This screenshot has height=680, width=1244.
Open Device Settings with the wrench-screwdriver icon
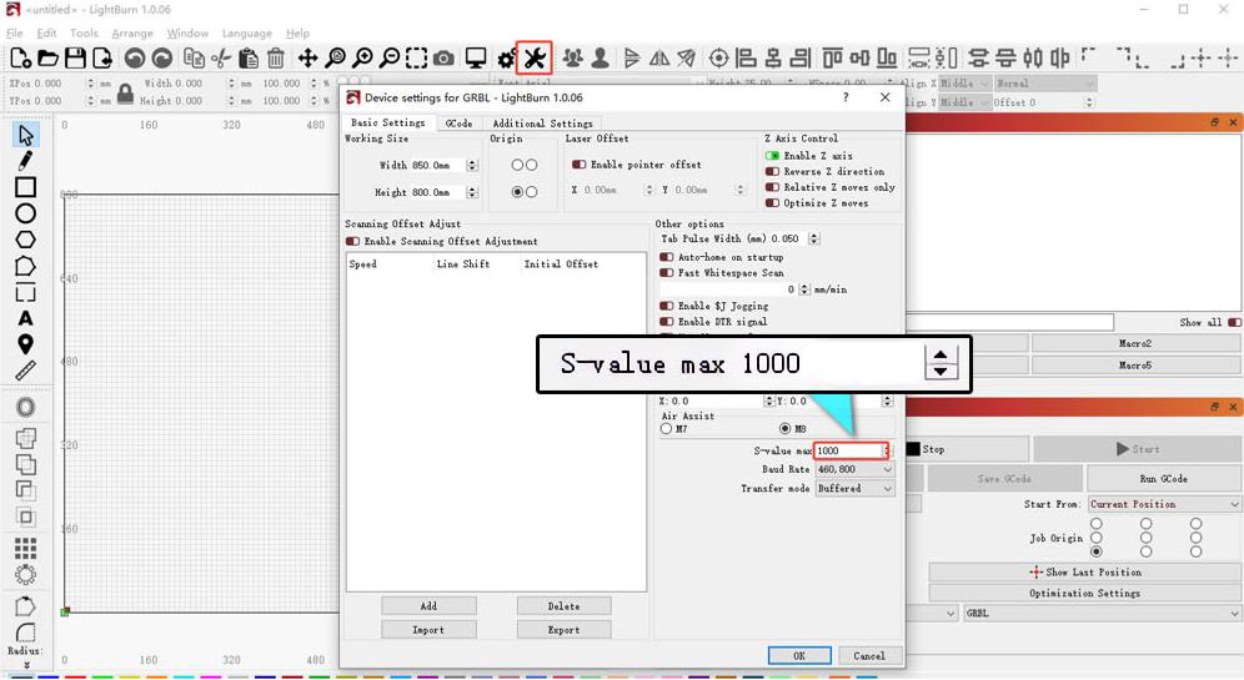(x=534, y=58)
